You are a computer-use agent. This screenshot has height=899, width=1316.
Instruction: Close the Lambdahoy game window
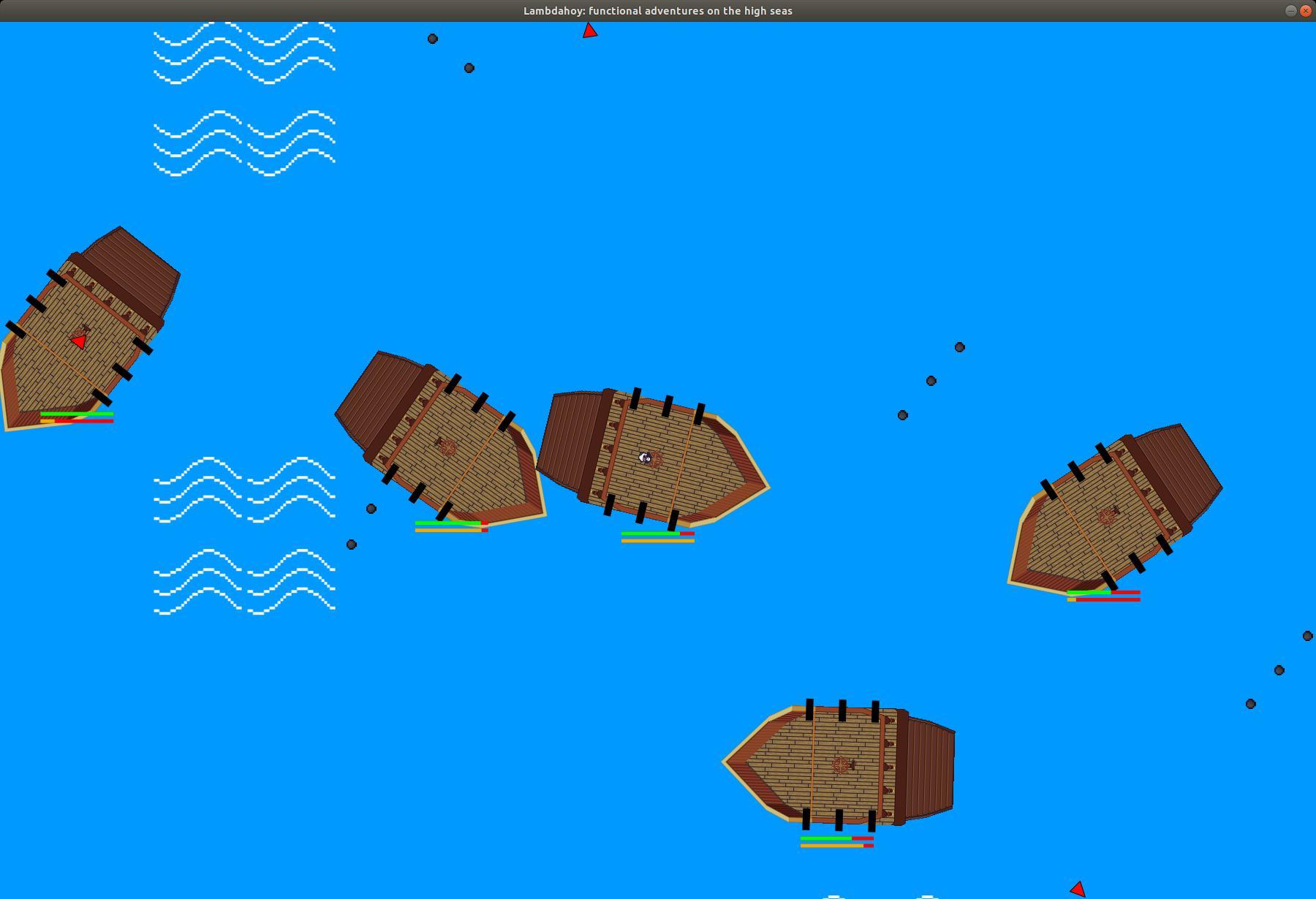[1305, 11]
